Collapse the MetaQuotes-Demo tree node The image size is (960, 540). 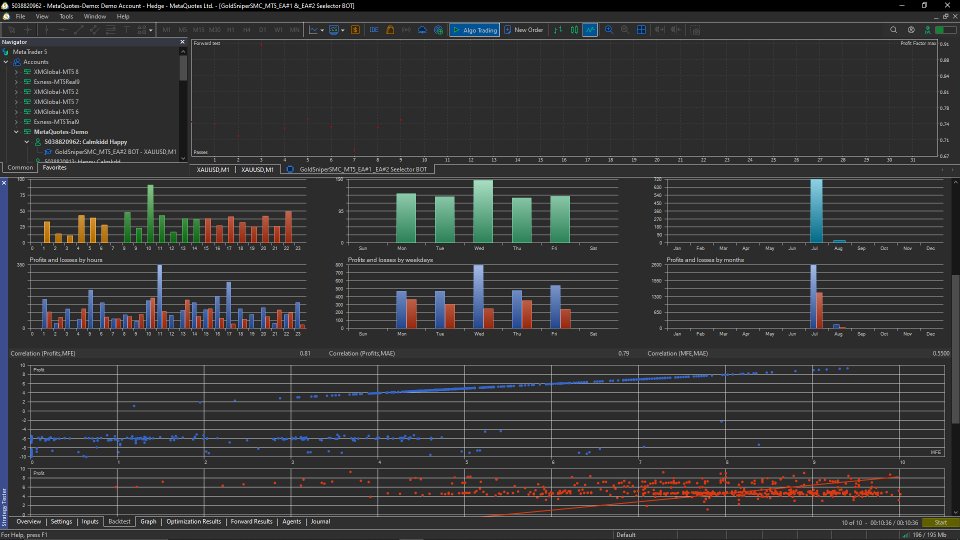click(16, 132)
